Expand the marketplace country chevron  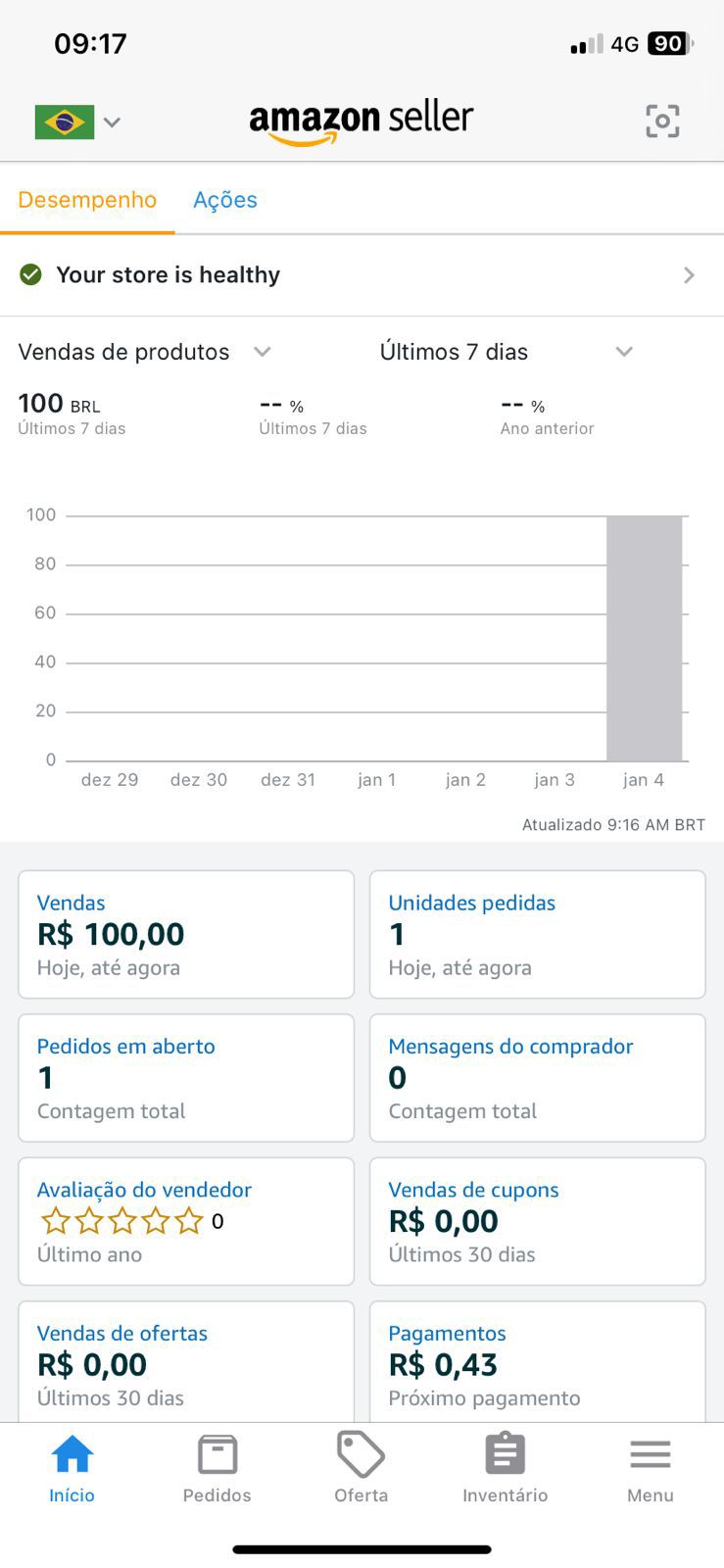[113, 122]
